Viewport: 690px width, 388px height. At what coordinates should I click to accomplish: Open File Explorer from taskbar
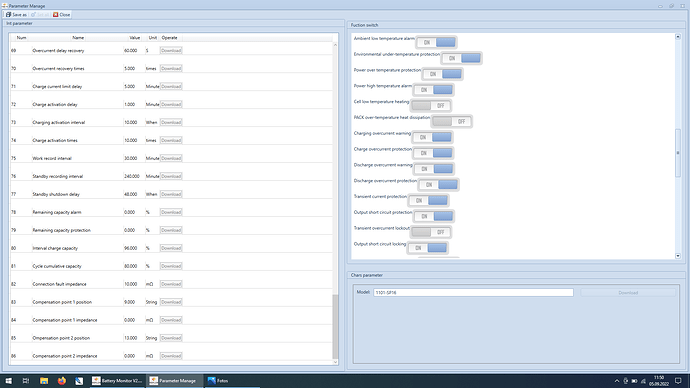coord(44,381)
